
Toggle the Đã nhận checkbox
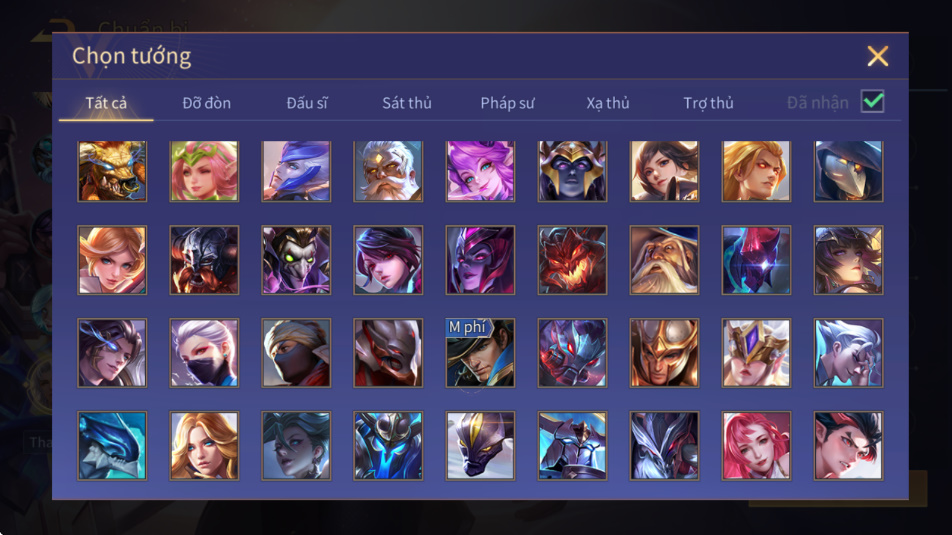872,101
